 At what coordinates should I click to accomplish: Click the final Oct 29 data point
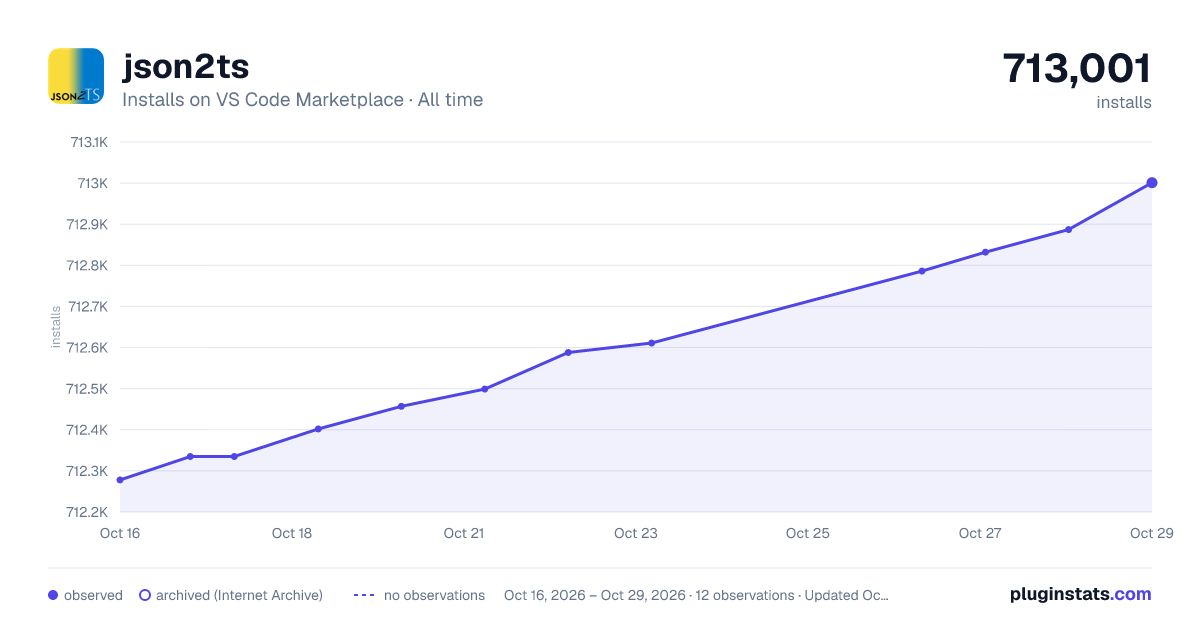1152,182
